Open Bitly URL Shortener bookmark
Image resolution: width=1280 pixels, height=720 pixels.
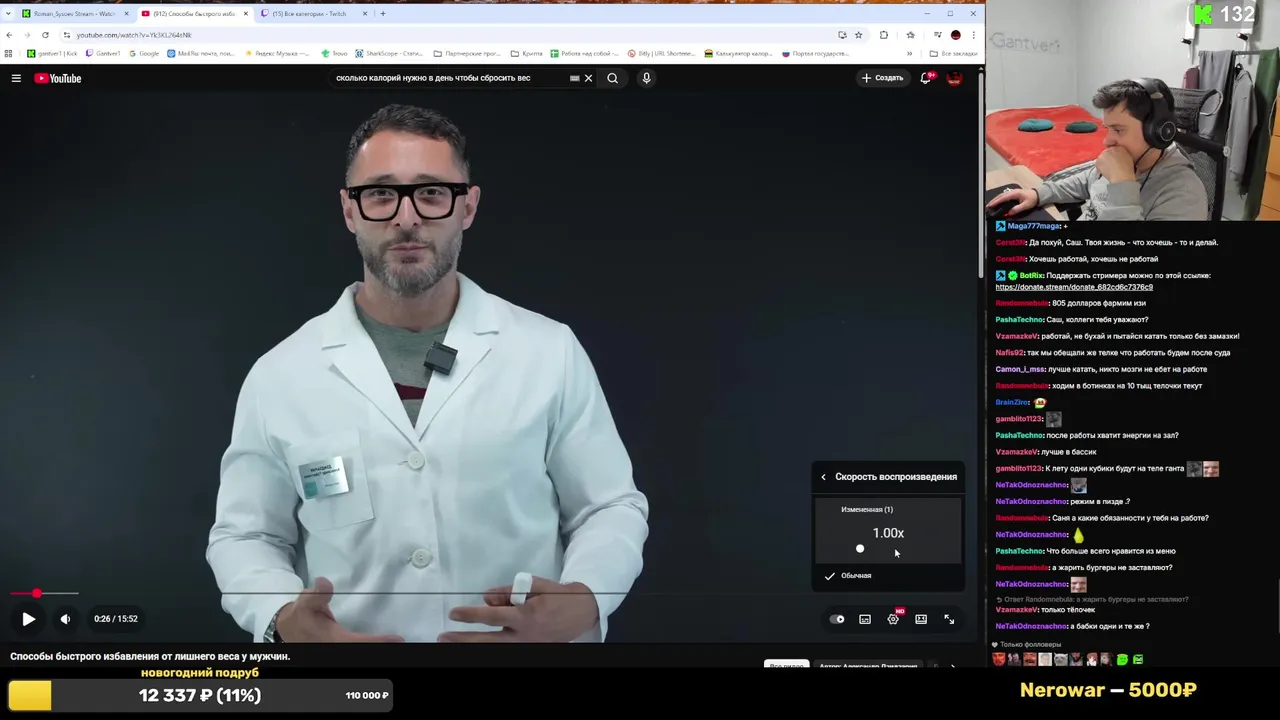point(662,53)
